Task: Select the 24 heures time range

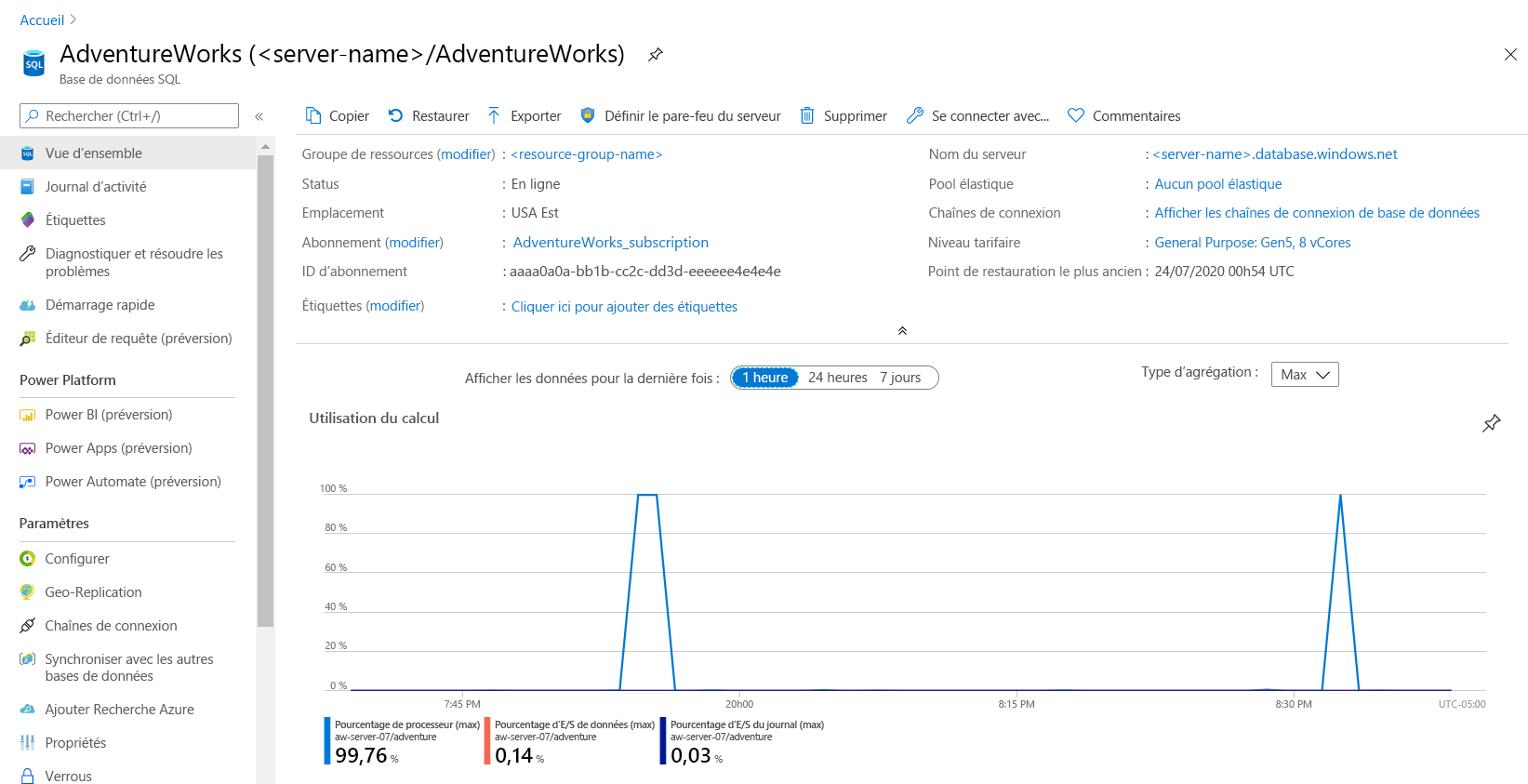Action: pyautogui.click(x=837, y=378)
